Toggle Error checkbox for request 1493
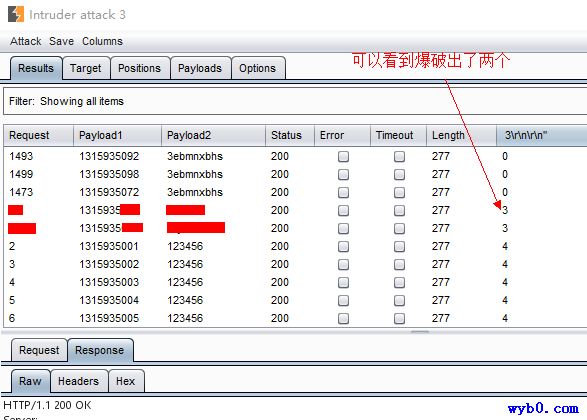587x420 pixels. pos(343,156)
